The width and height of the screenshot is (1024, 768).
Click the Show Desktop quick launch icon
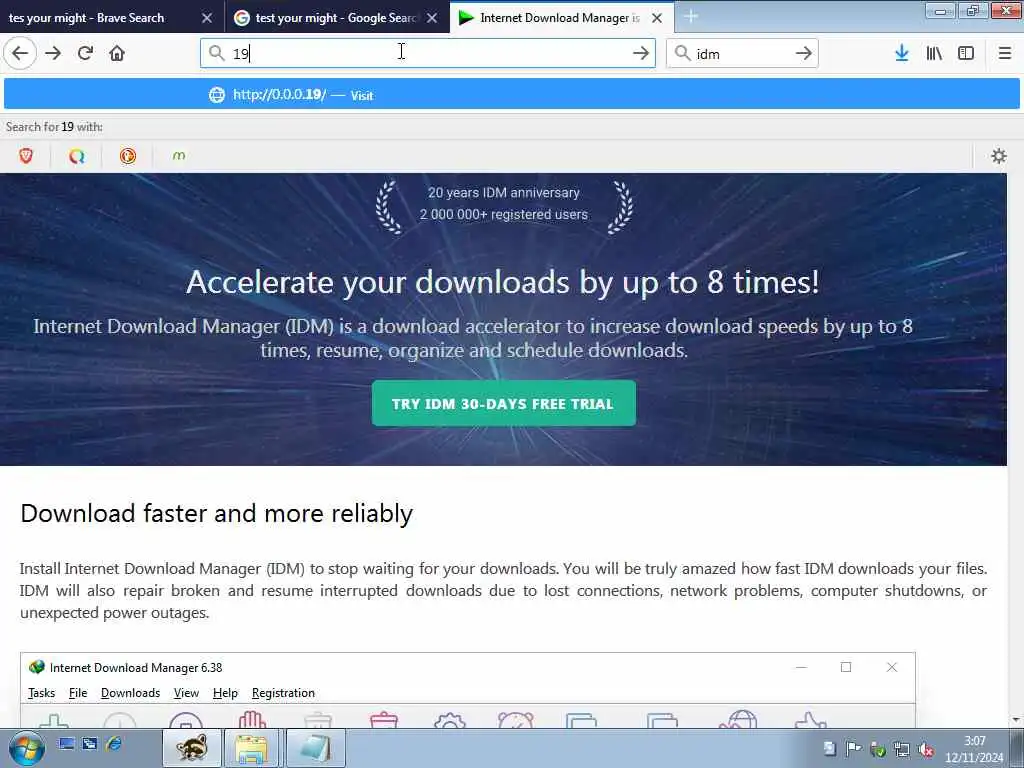click(x=66, y=743)
